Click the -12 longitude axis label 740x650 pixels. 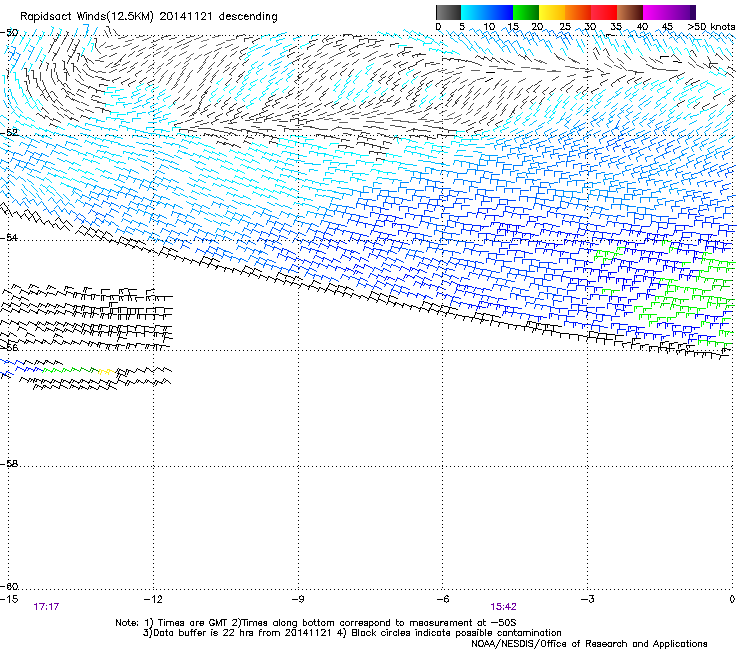153,599
